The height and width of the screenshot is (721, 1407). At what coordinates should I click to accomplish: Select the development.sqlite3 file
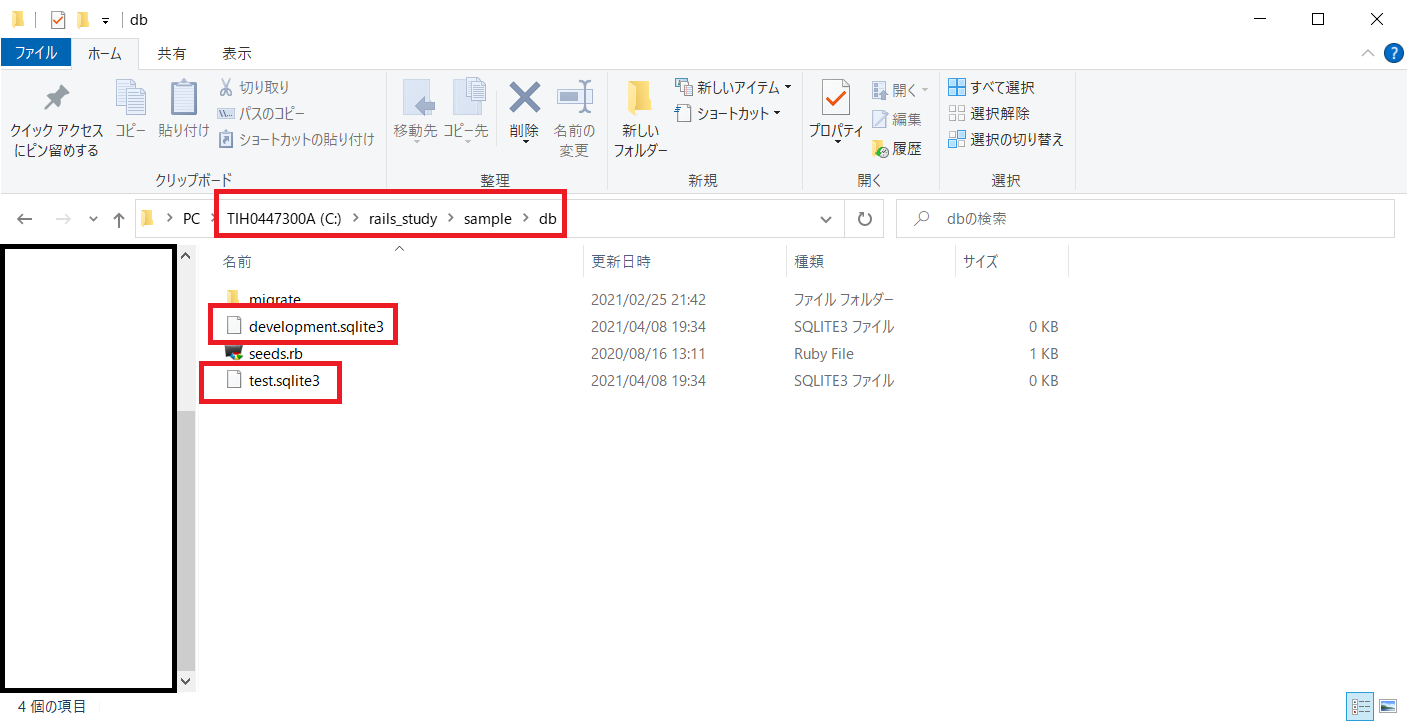click(x=316, y=326)
